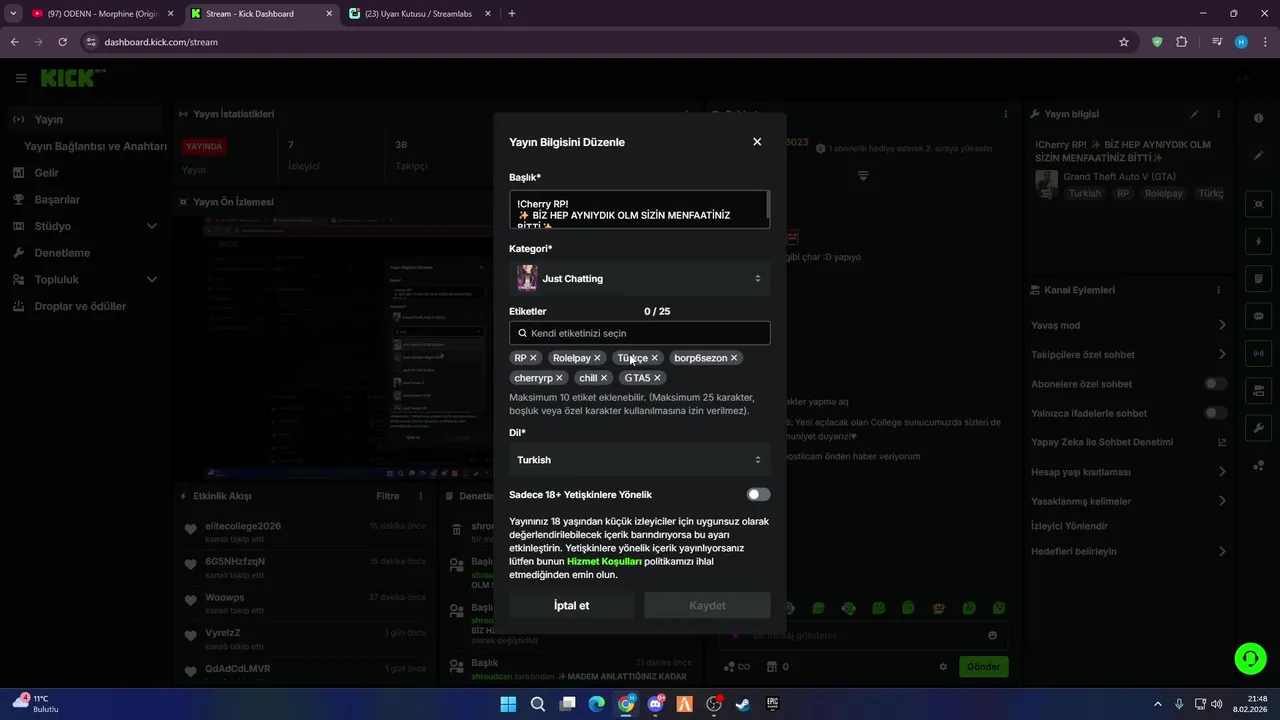Open the green support headset button
The width and height of the screenshot is (1280, 720).
1250,657
